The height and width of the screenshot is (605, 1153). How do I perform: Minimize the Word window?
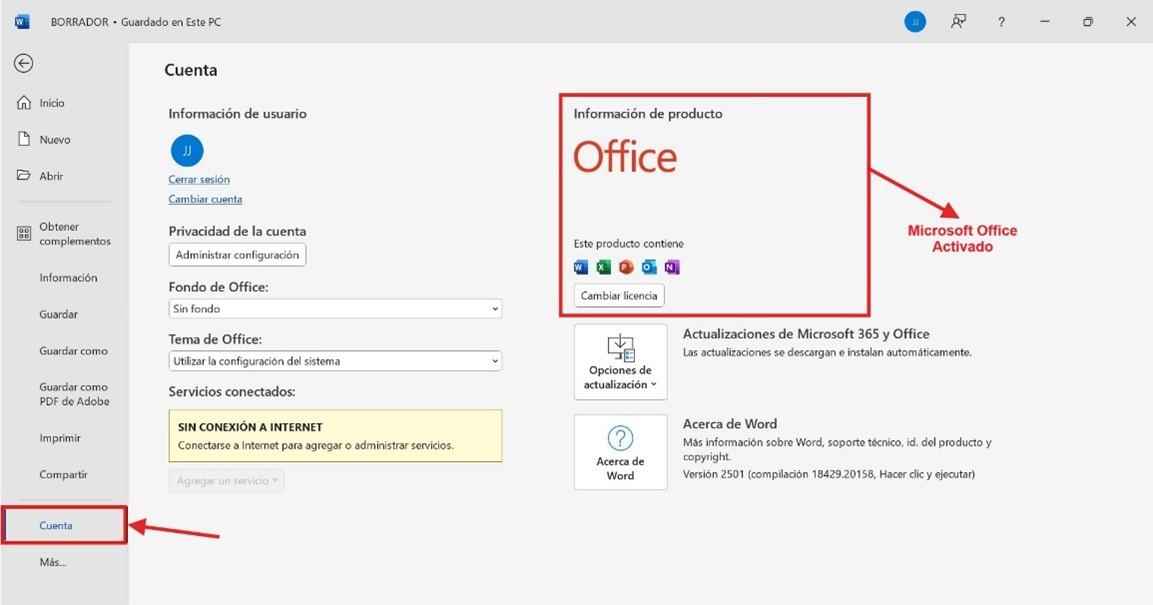(x=1044, y=22)
